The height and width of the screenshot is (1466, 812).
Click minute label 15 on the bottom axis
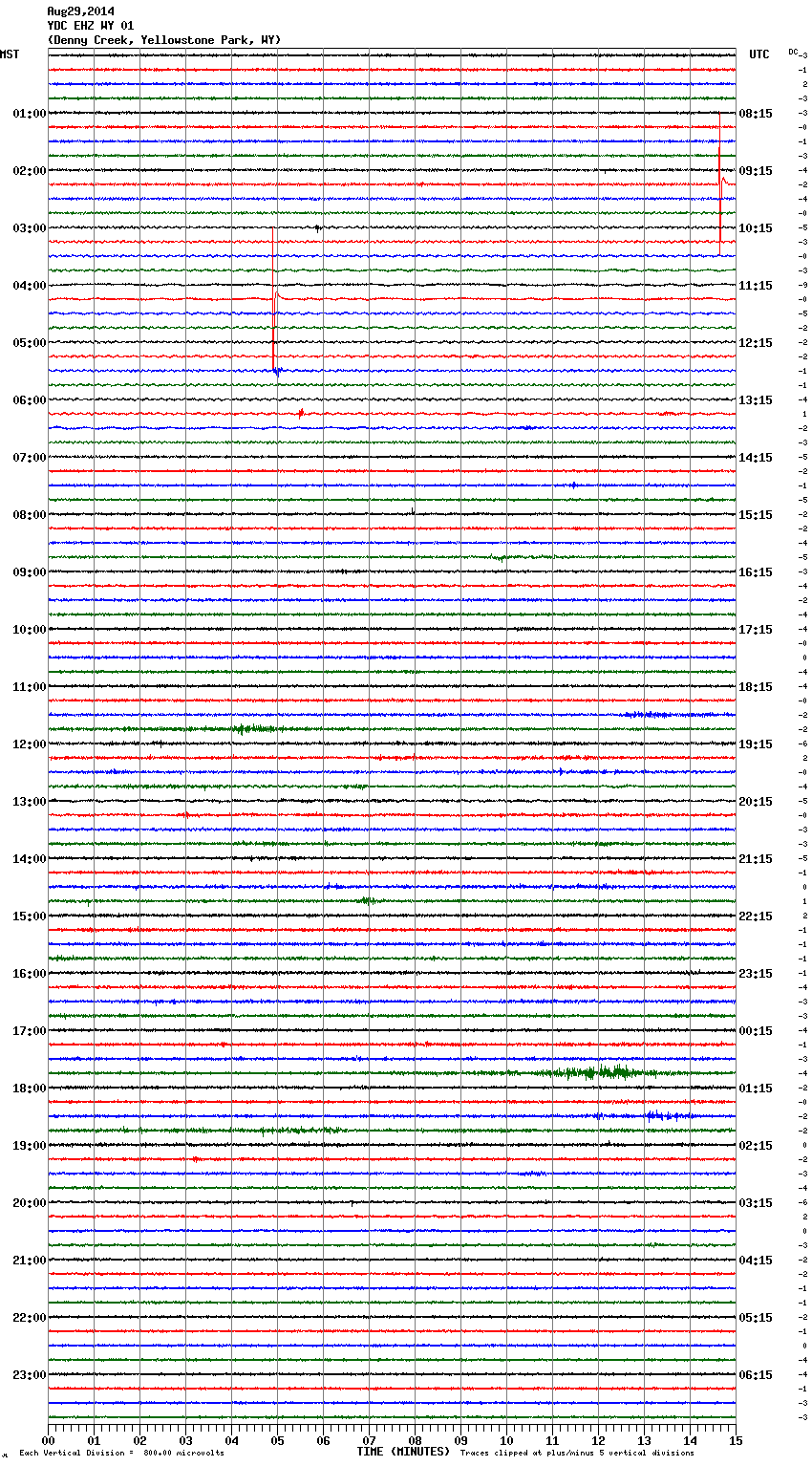click(735, 1440)
